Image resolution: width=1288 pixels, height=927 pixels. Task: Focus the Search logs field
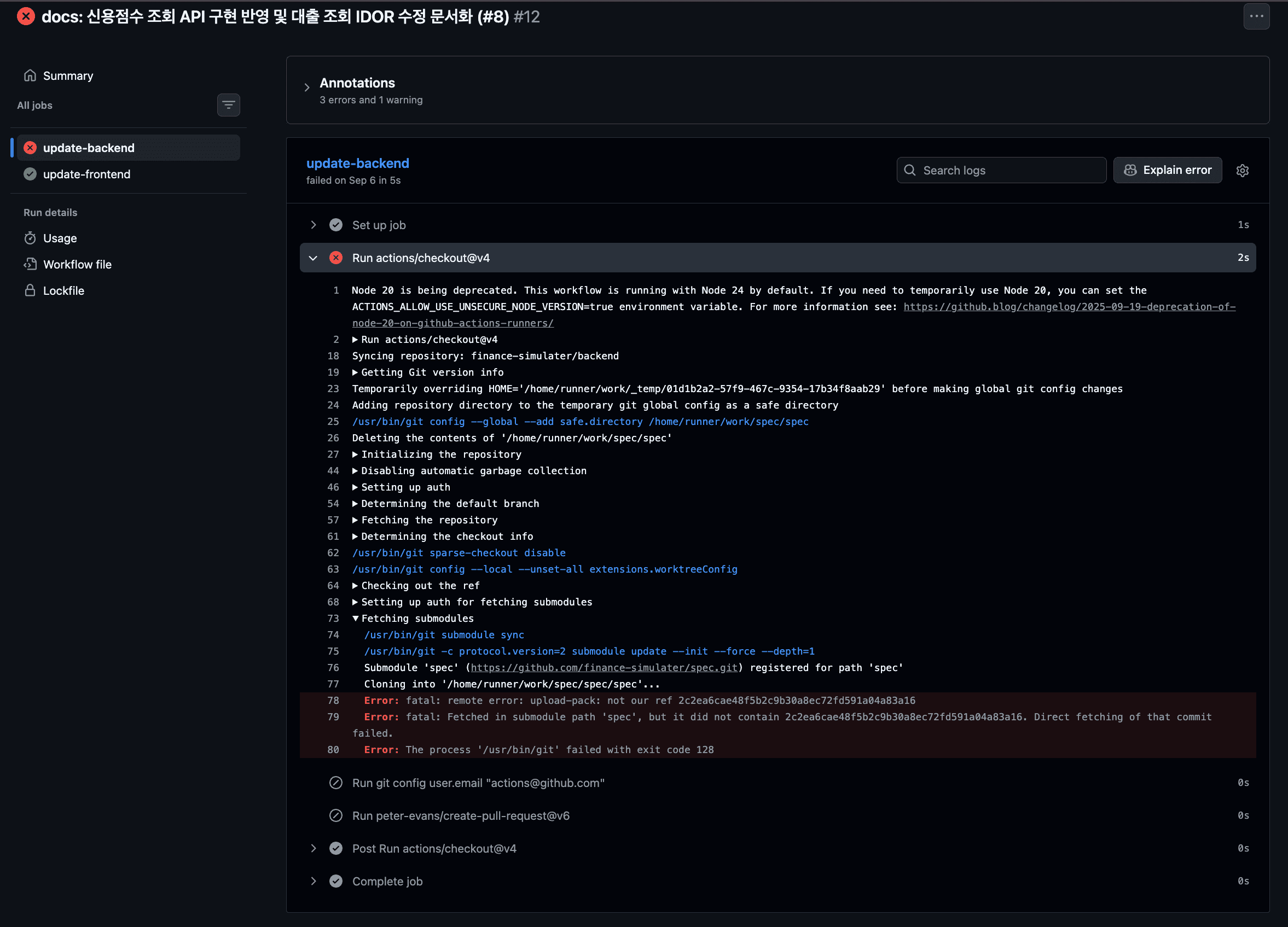pos(1001,170)
